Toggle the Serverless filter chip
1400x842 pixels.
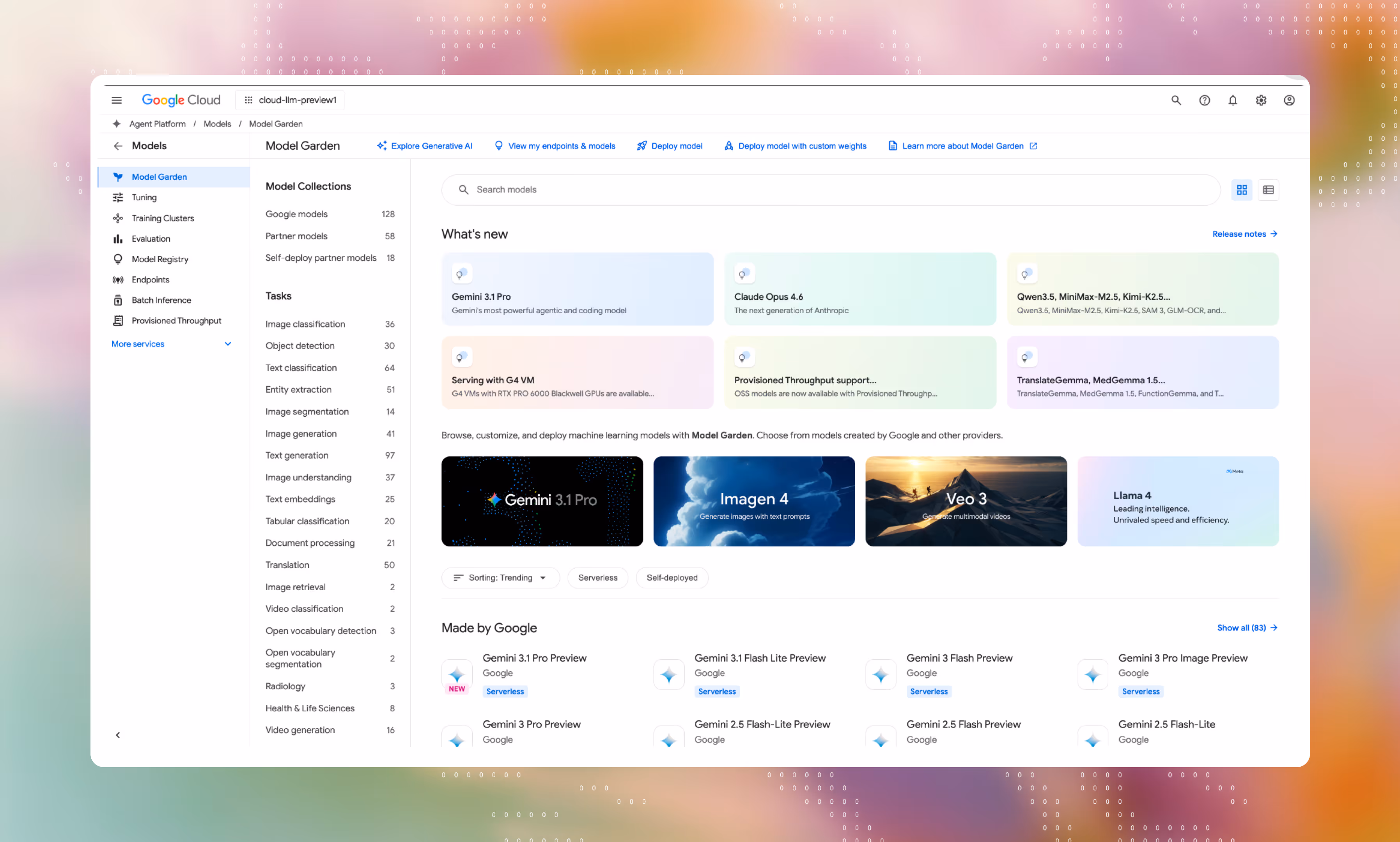pos(597,578)
